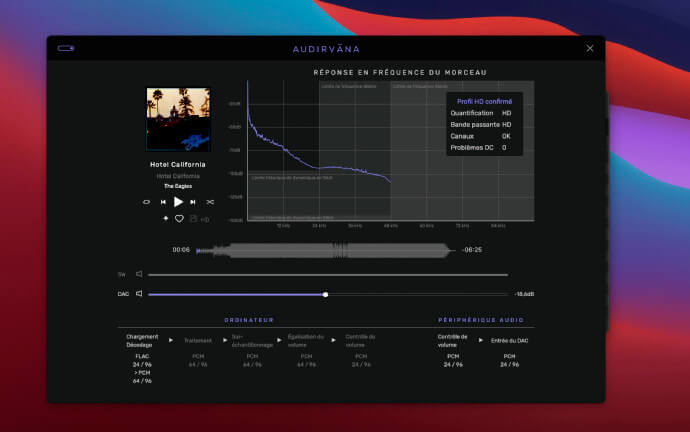The width and height of the screenshot is (690, 432).
Task: Open the Hotel California album name link
Action: pos(178,176)
